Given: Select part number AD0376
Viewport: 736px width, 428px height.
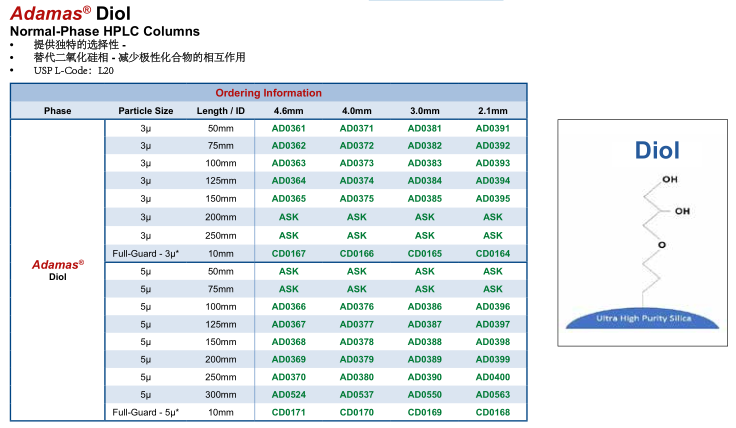Looking at the screenshot, I should pos(356,306).
